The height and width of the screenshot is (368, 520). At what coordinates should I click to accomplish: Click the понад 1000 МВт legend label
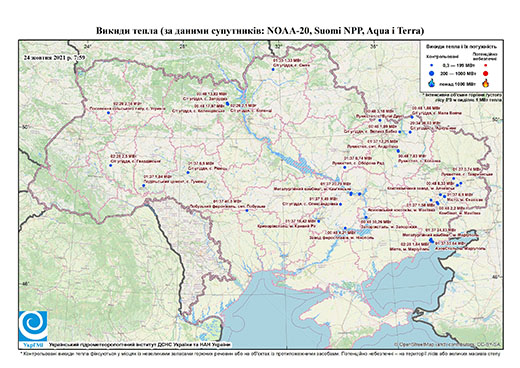457,83
